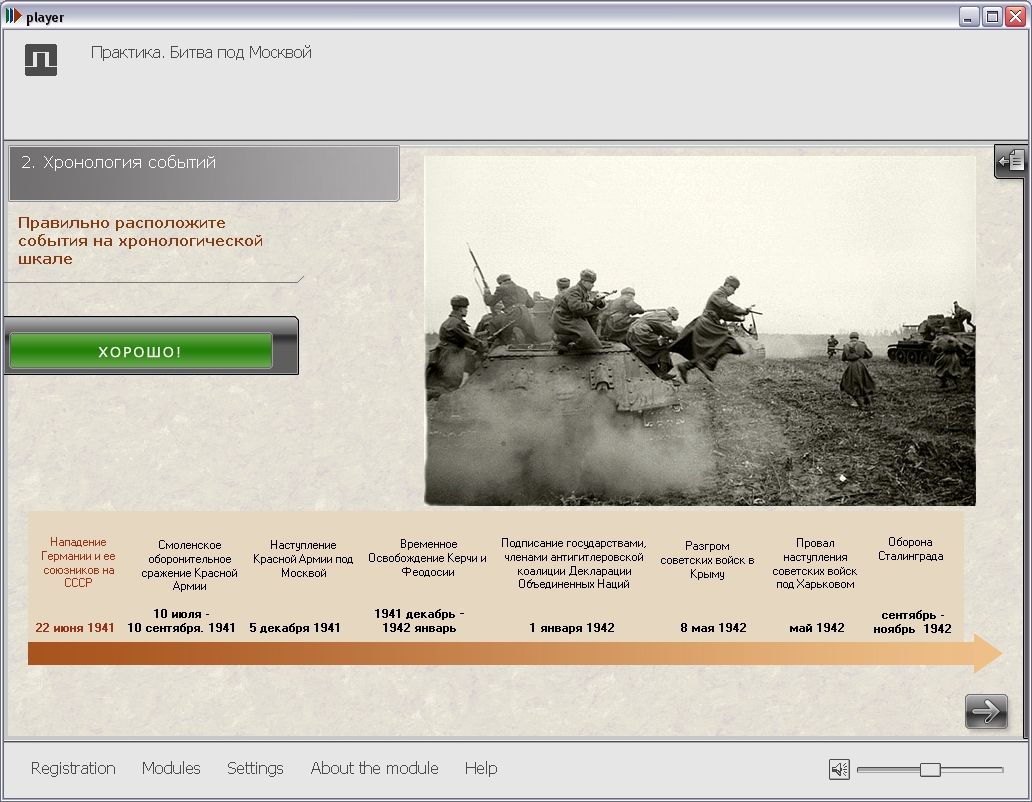The height and width of the screenshot is (802, 1032).
Task: Select About the module
Action: 374,768
